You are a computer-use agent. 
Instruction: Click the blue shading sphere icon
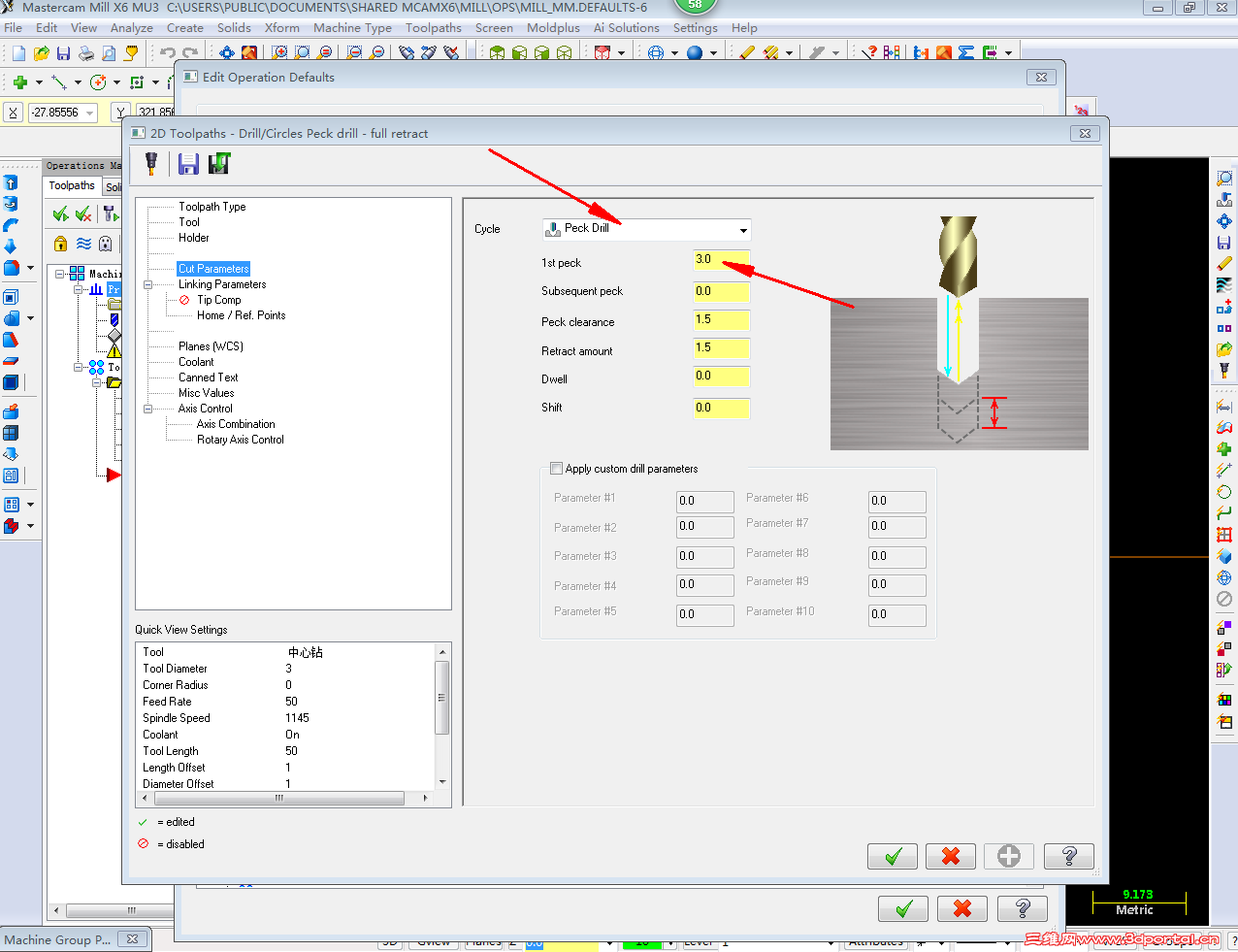[695, 52]
